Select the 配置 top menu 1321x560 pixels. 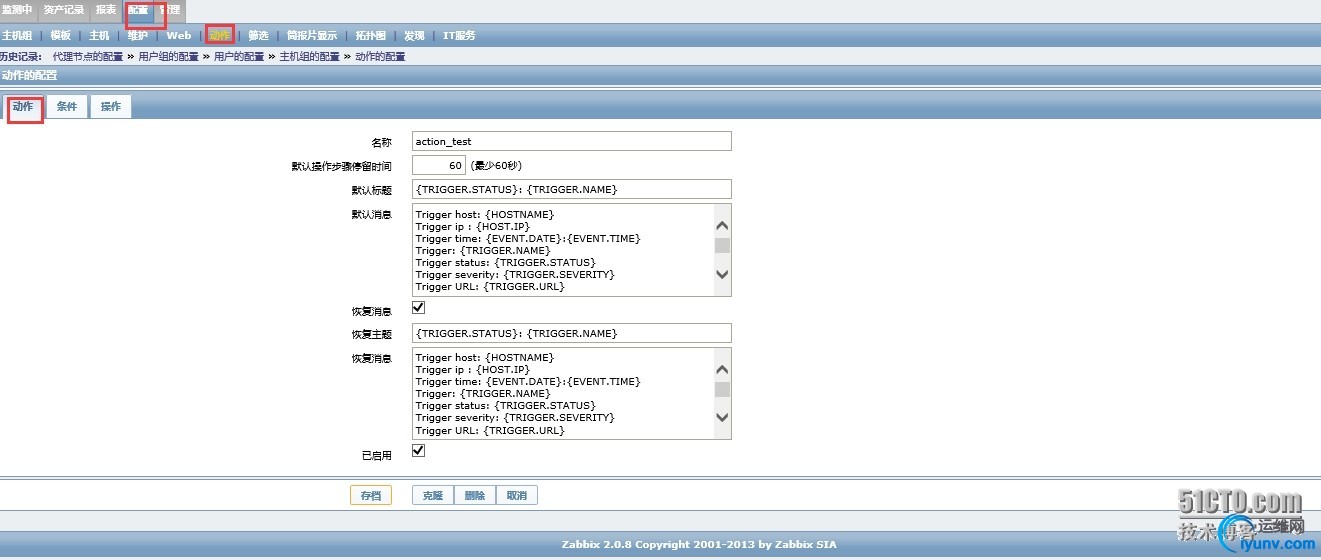[138, 10]
